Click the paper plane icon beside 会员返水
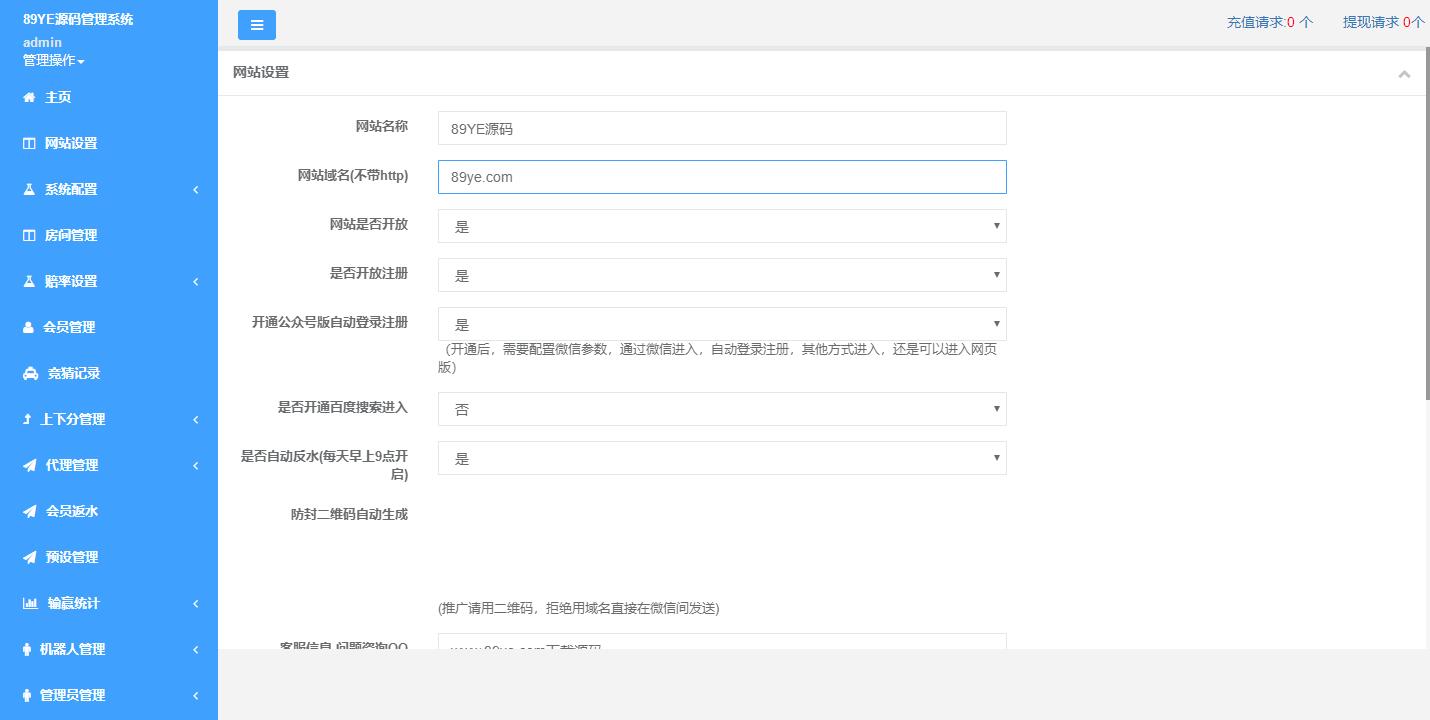This screenshot has width=1430, height=720. coord(30,511)
